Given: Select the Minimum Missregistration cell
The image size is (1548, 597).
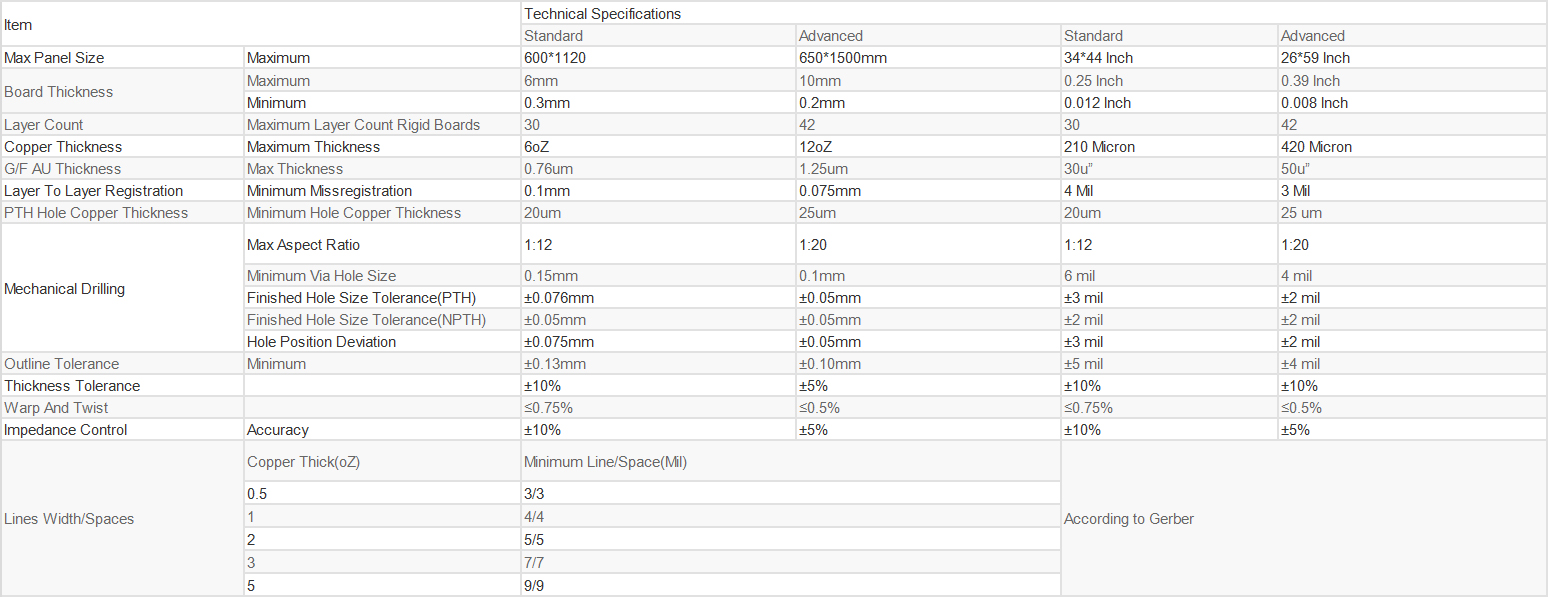Looking at the screenshot, I should coord(382,191).
